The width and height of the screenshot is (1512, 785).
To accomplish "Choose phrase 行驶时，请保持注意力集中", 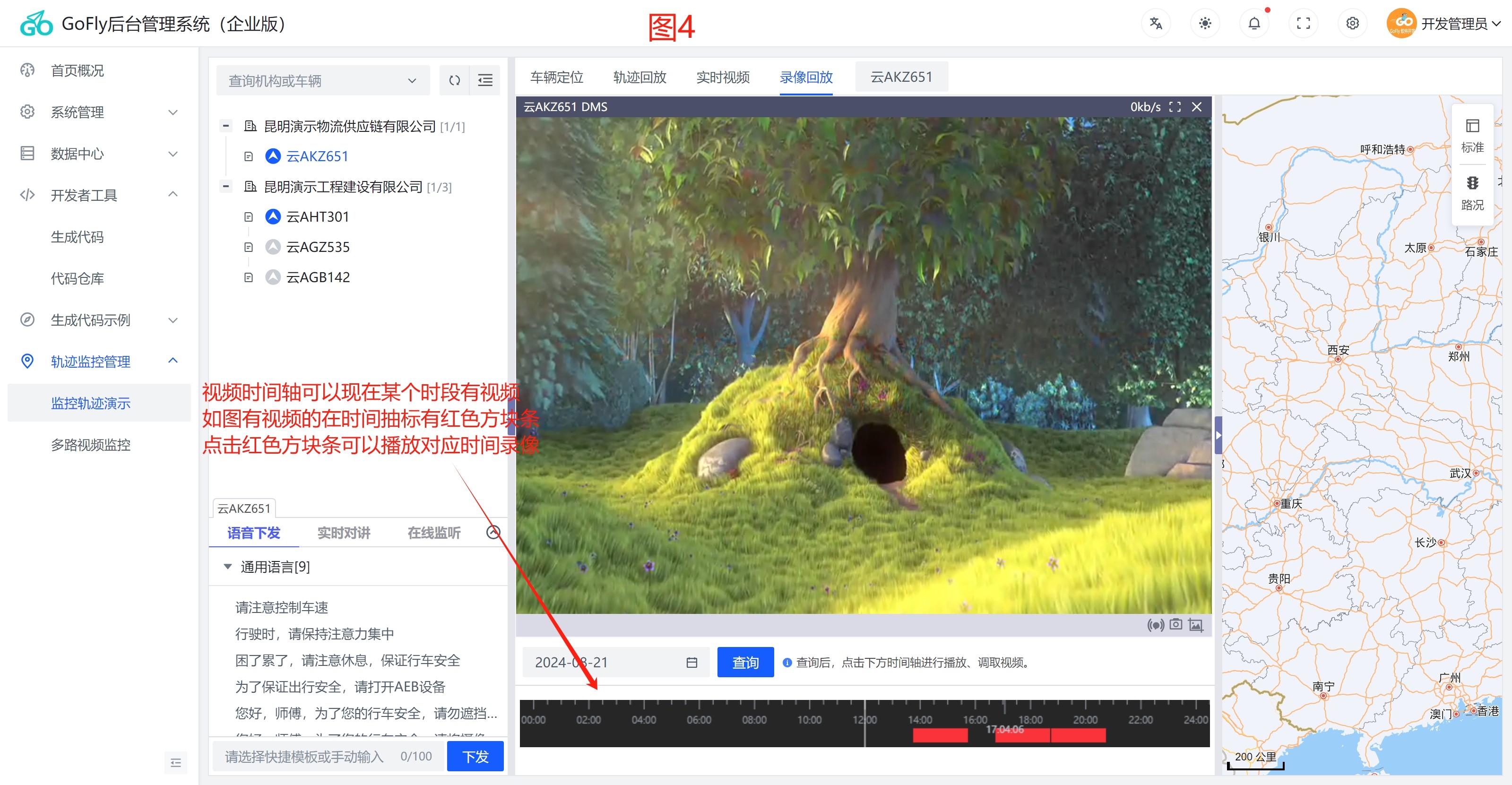I will pos(315,634).
